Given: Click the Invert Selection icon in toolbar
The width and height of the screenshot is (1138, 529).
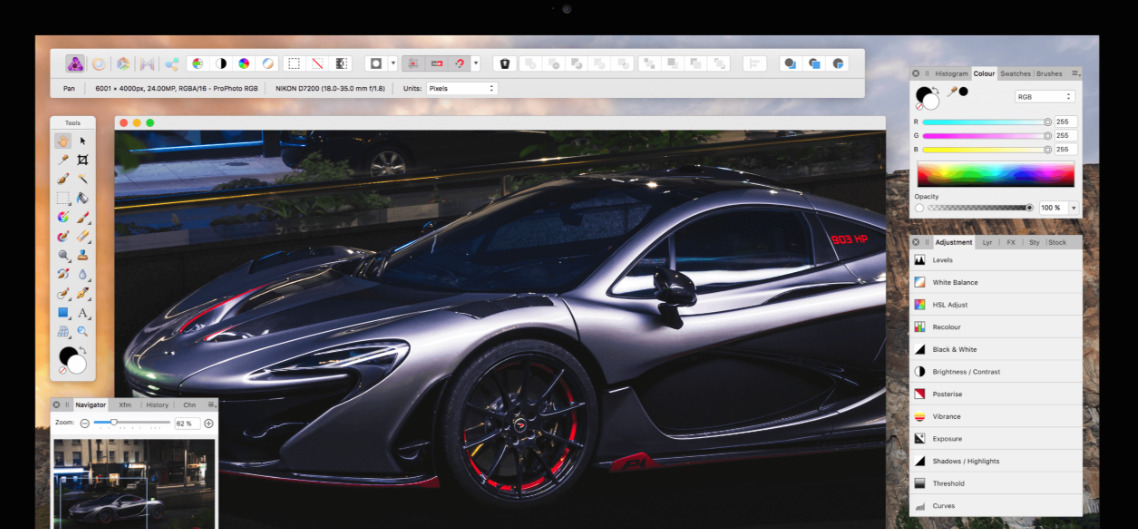Looking at the screenshot, I should coord(340,64).
